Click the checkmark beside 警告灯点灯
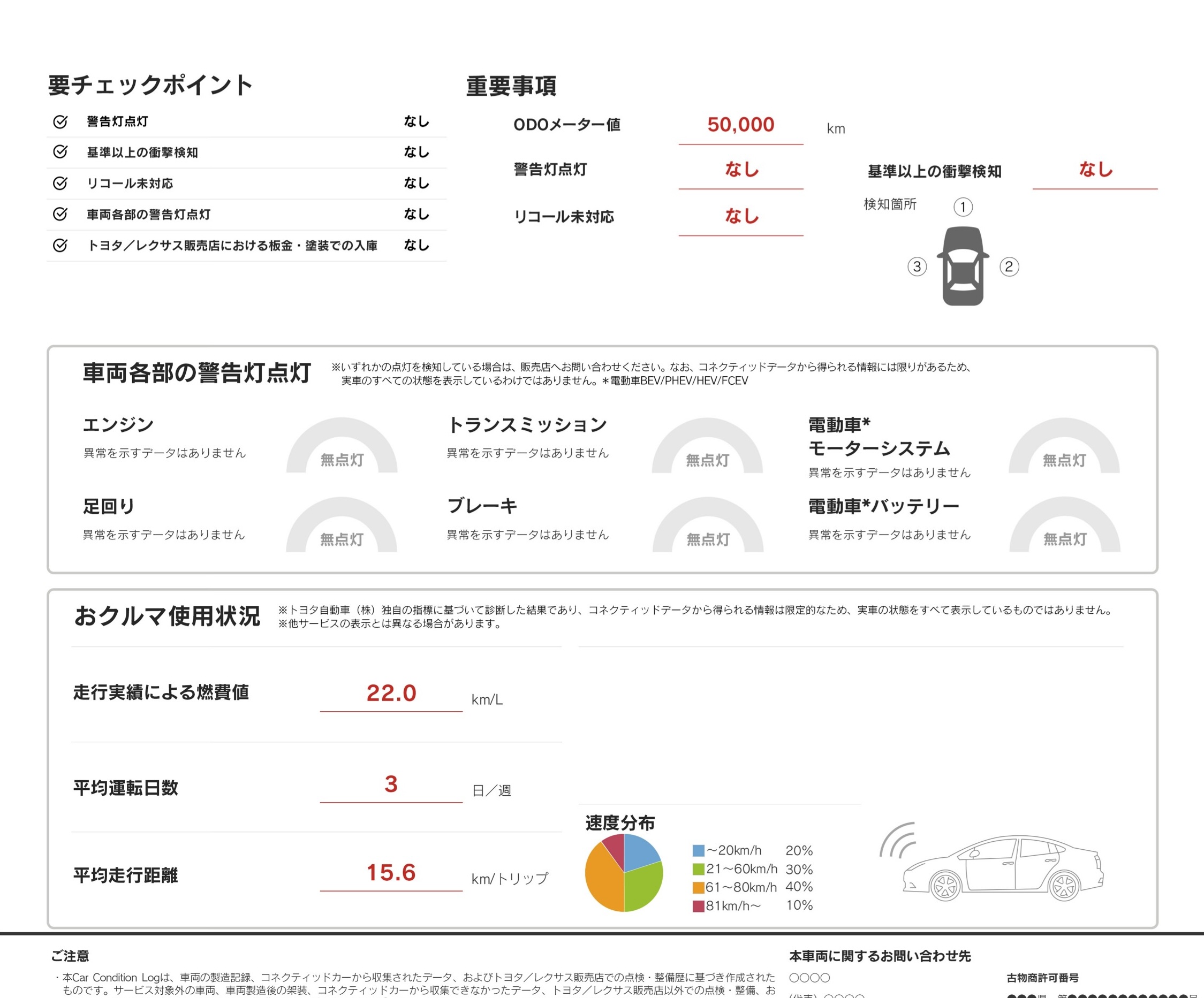This screenshot has height=998, width=1204. click(60, 121)
